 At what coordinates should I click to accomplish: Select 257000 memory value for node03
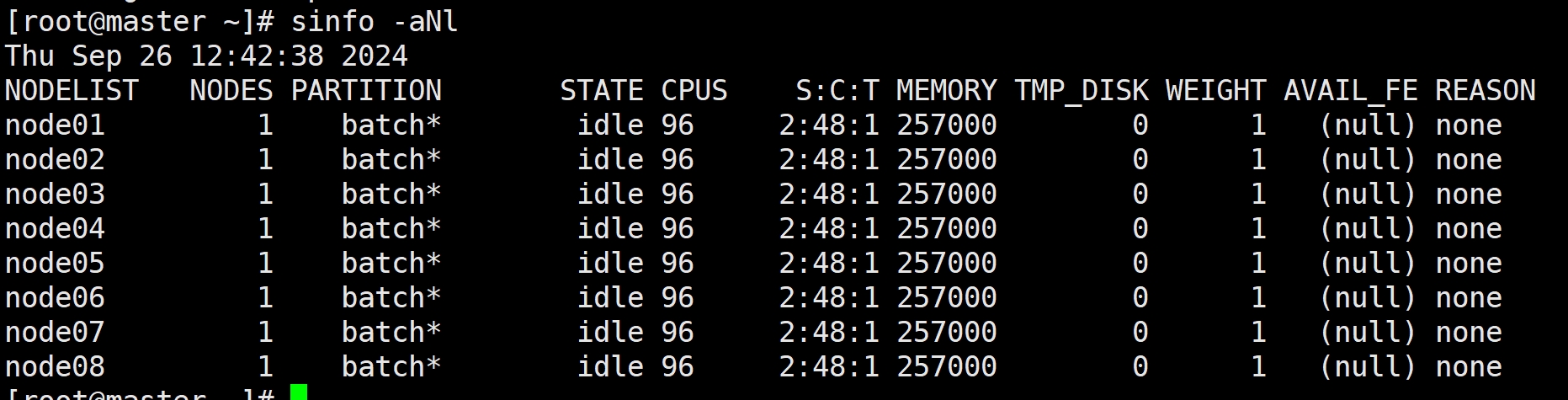point(947,194)
